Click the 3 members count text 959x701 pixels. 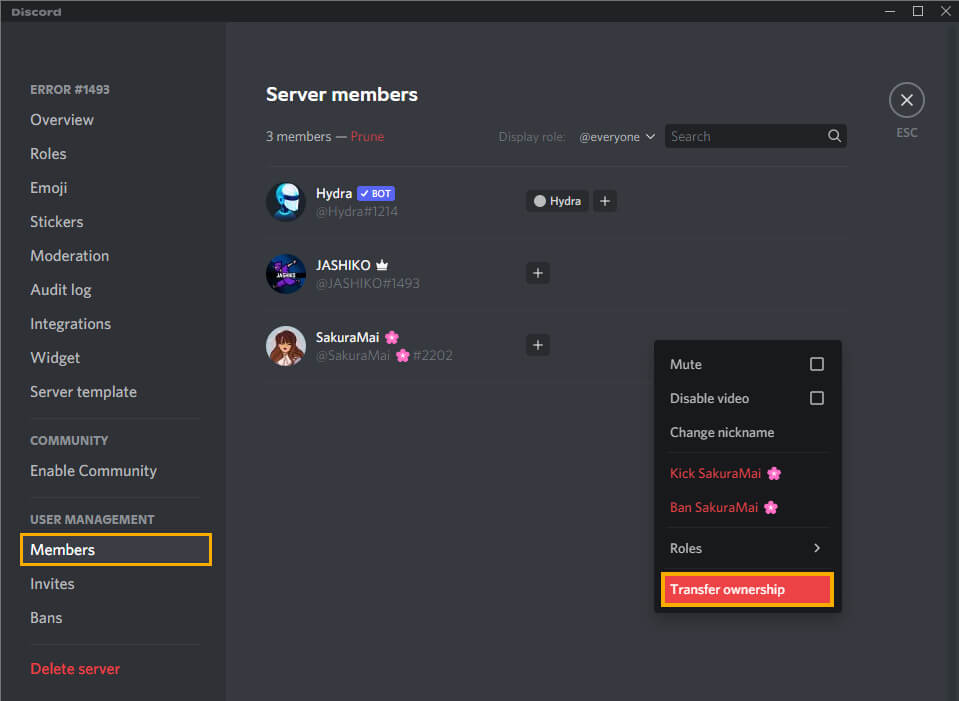298,136
